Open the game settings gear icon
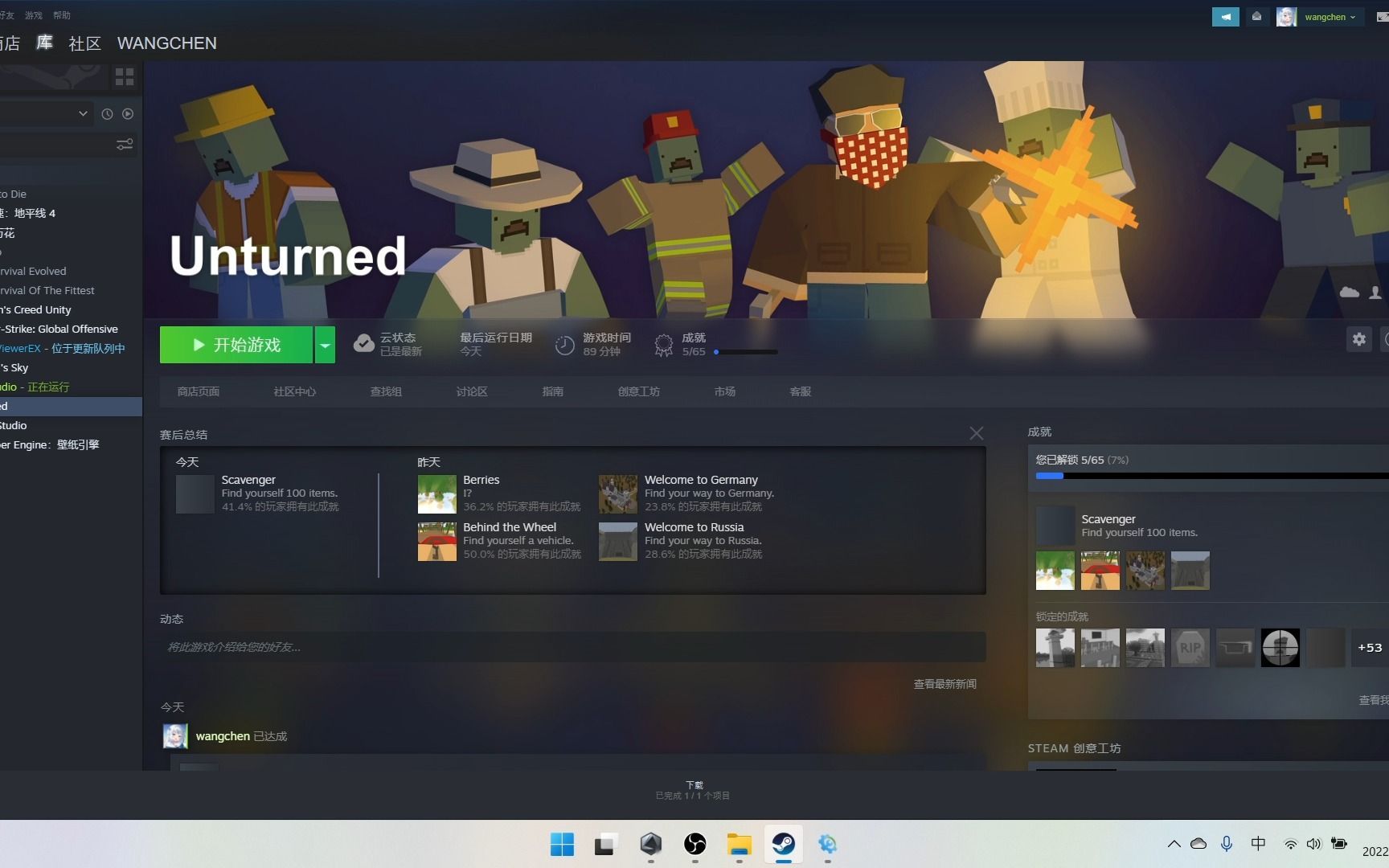This screenshot has width=1389, height=868. coord(1359,339)
